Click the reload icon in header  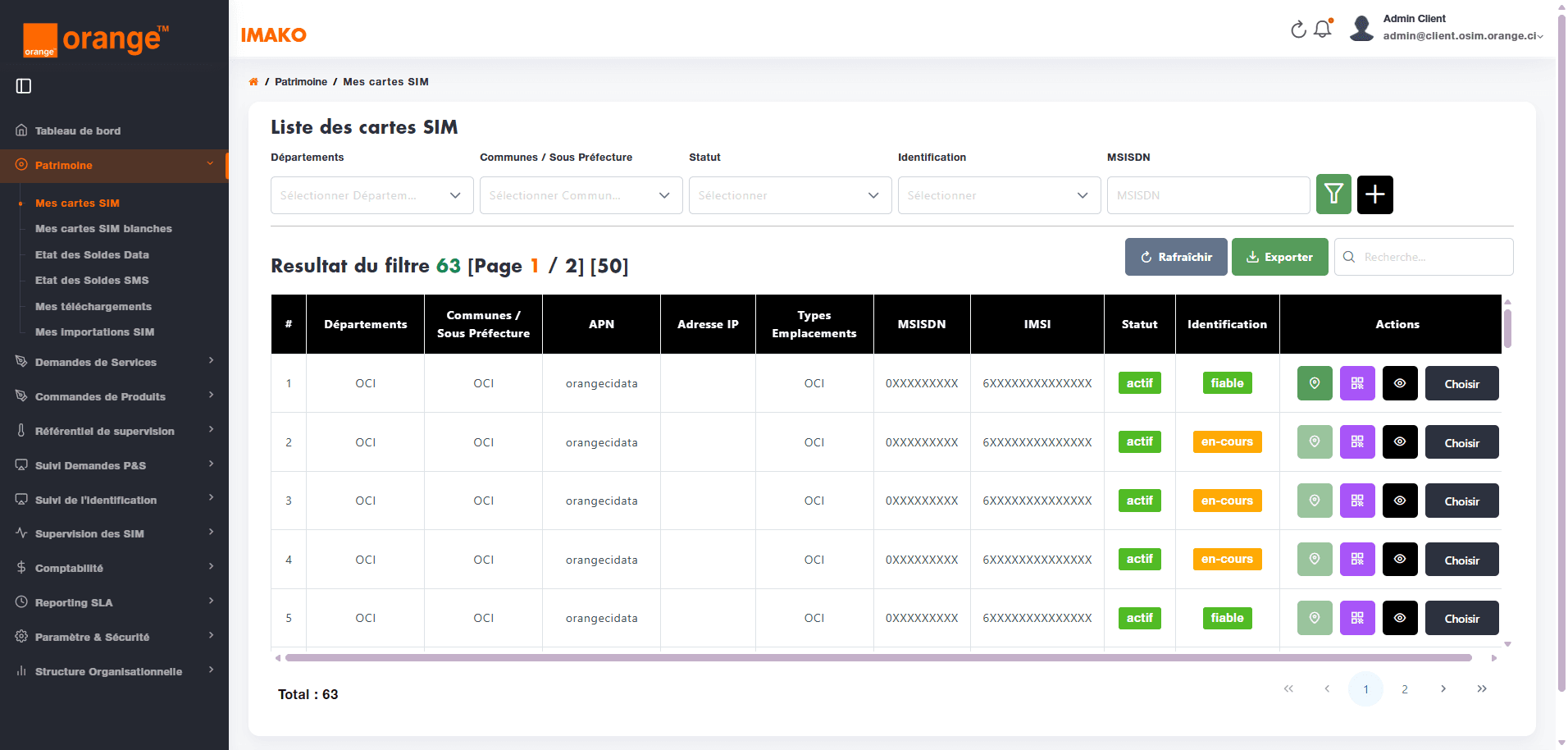coord(1298,30)
